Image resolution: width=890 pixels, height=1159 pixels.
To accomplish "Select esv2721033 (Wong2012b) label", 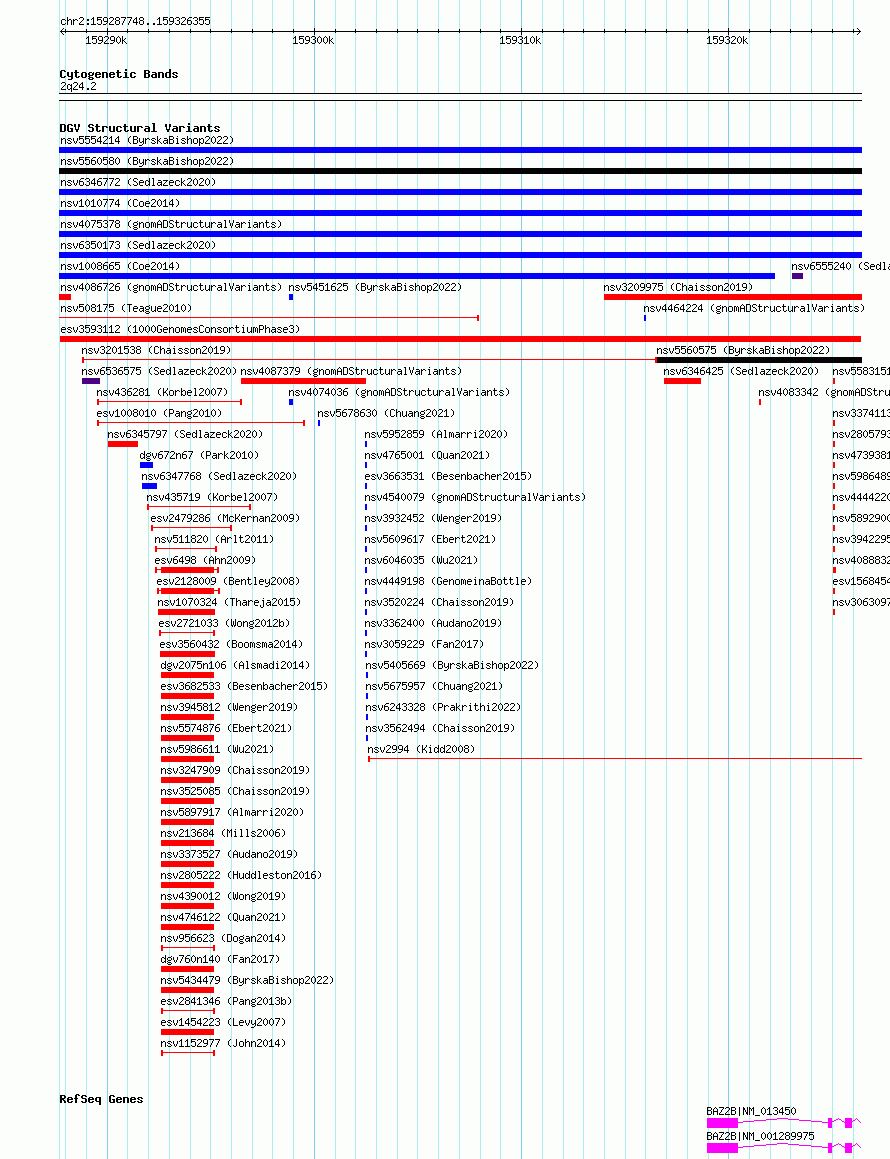I will pyautogui.click(x=225, y=623).
